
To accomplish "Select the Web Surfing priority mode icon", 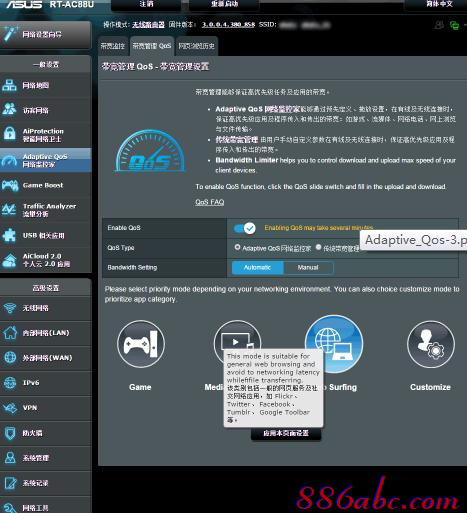I will [334, 344].
